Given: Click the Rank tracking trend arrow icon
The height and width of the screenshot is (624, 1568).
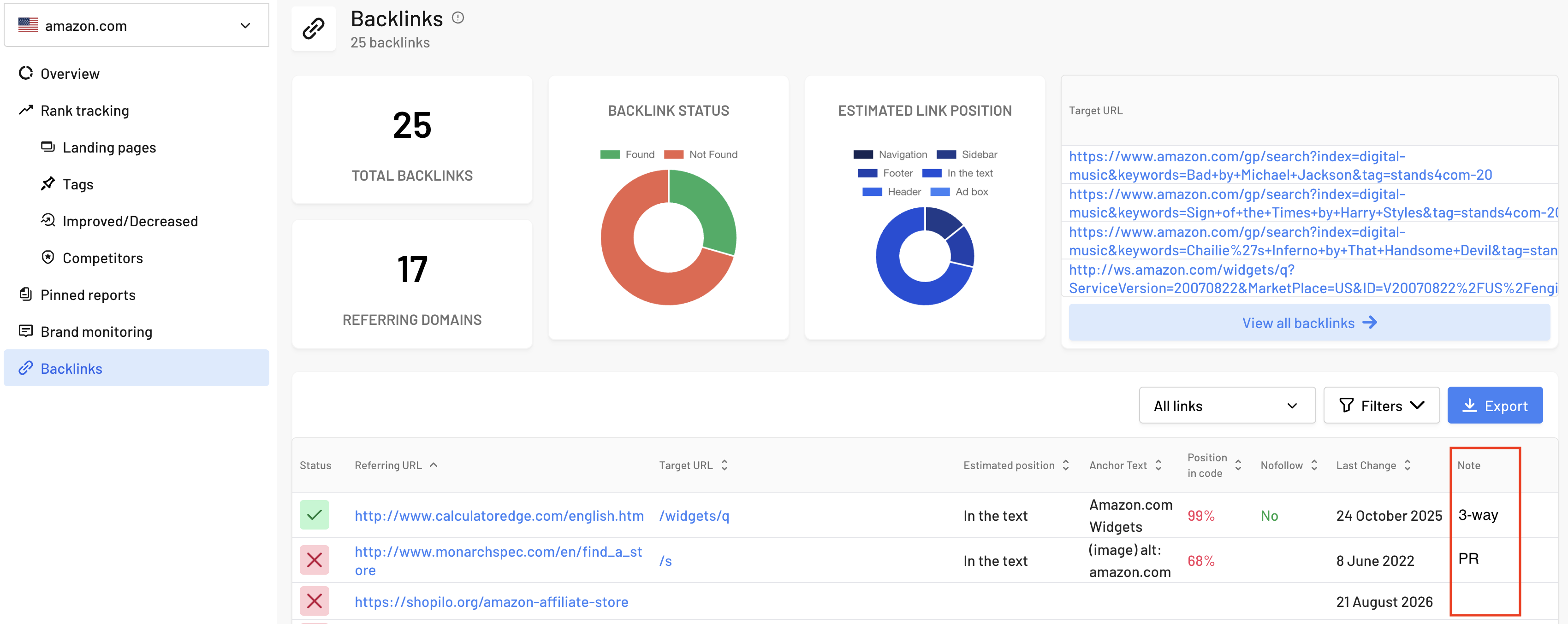Looking at the screenshot, I should pos(25,110).
